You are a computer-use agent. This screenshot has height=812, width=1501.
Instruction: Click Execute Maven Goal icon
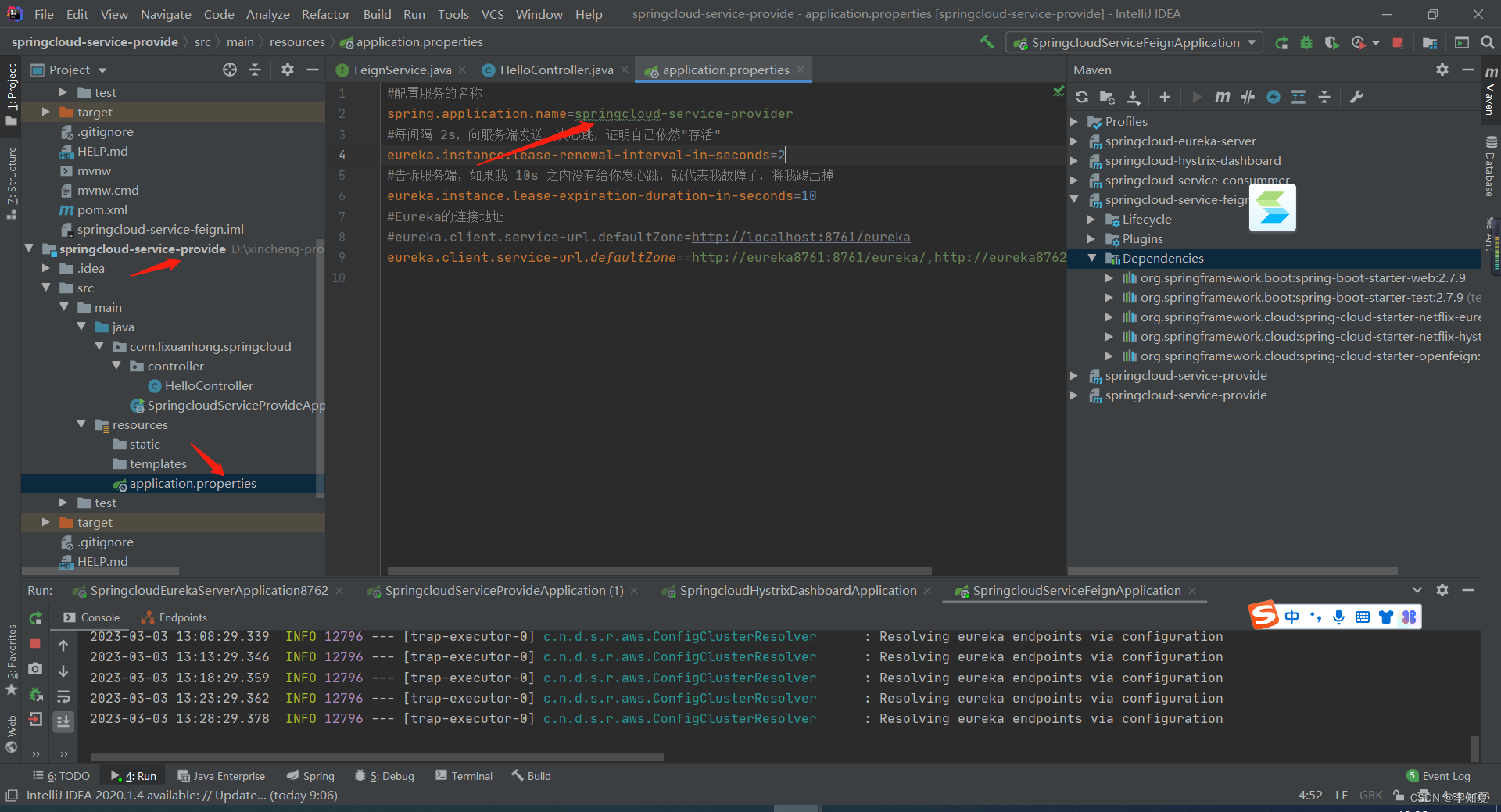pos(1223,97)
